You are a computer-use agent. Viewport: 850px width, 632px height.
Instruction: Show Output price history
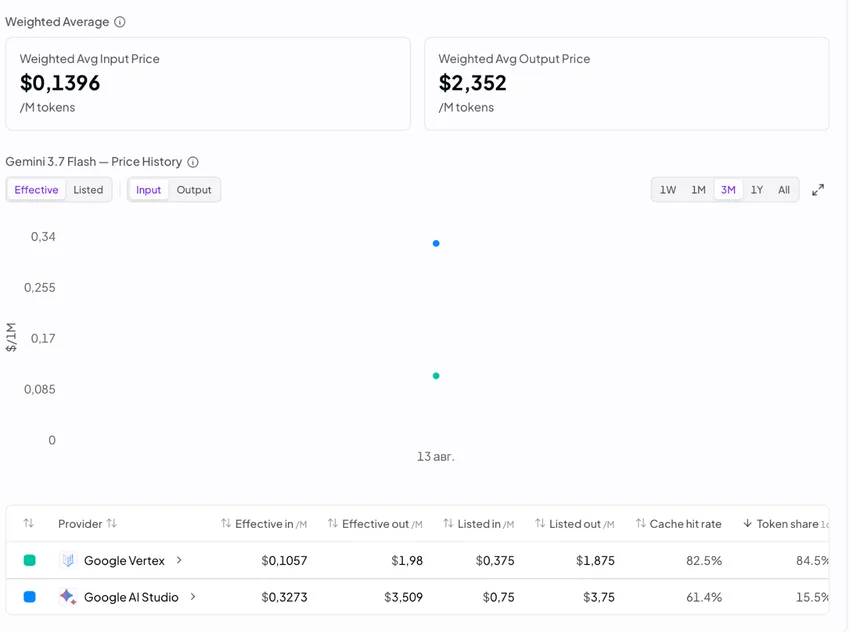pos(194,190)
